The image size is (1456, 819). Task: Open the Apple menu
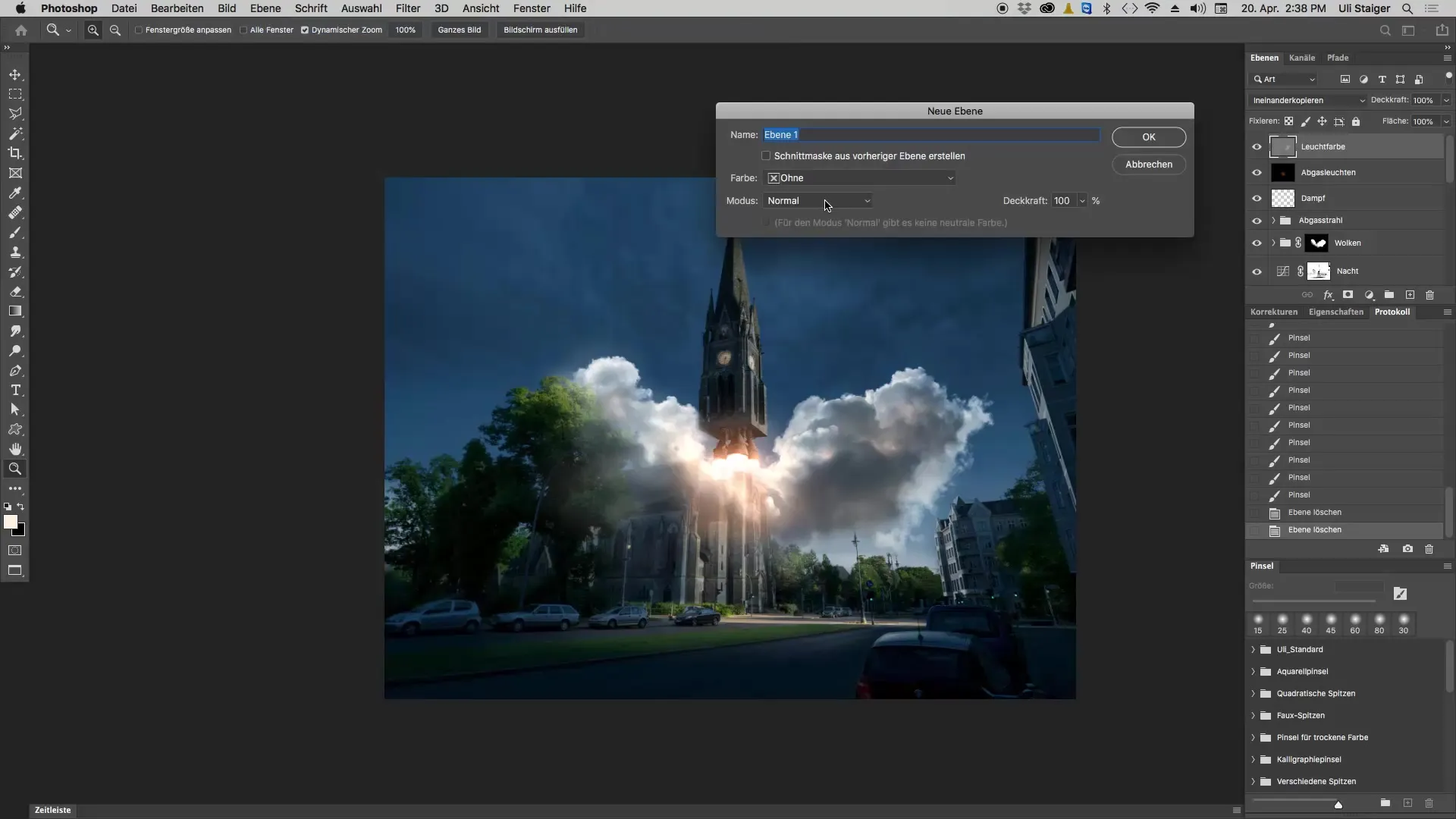[20, 8]
